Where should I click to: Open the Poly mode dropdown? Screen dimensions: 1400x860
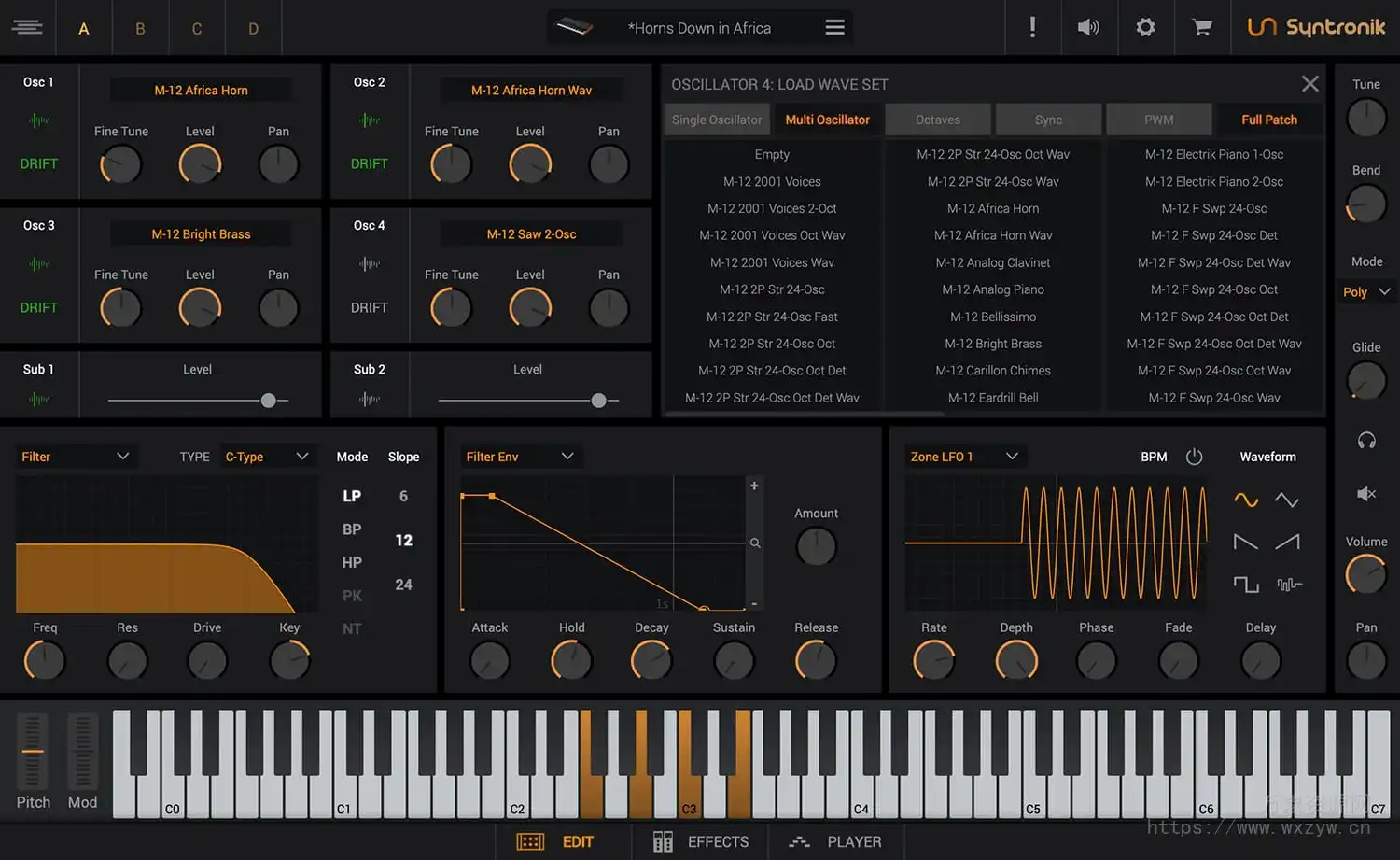click(x=1365, y=291)
